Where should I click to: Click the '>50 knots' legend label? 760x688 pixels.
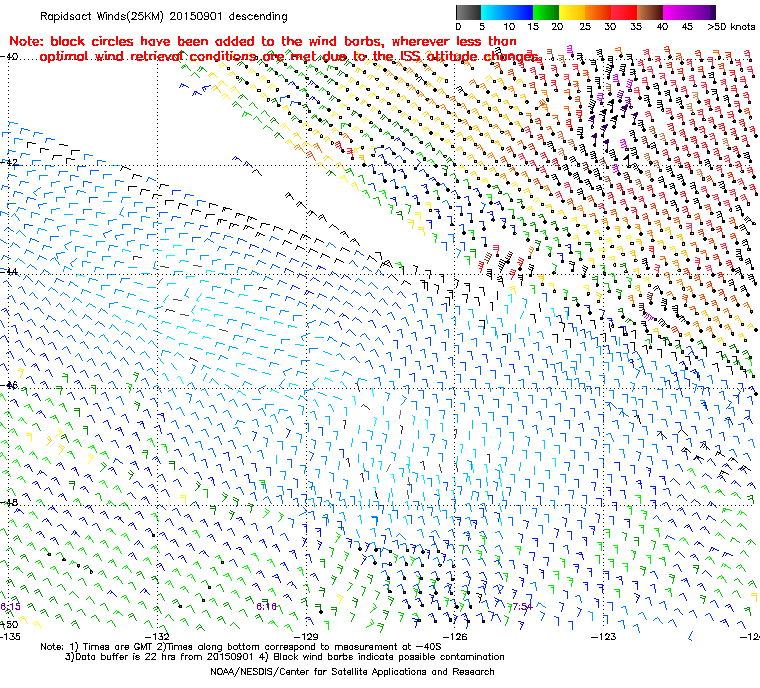point(731,27)
